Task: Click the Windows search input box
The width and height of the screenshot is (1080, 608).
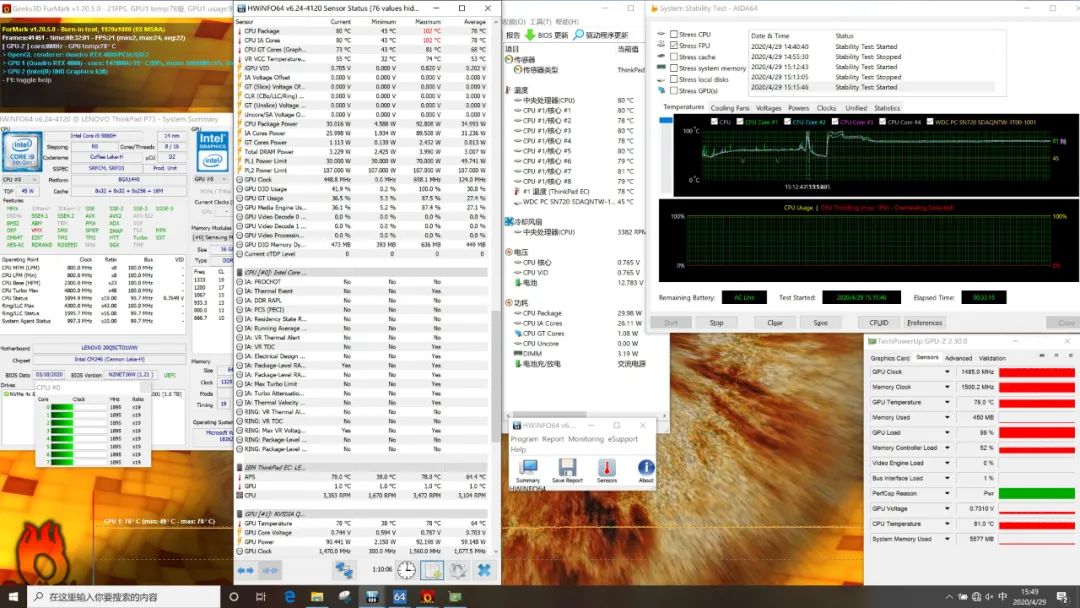Action: point(125,596)
